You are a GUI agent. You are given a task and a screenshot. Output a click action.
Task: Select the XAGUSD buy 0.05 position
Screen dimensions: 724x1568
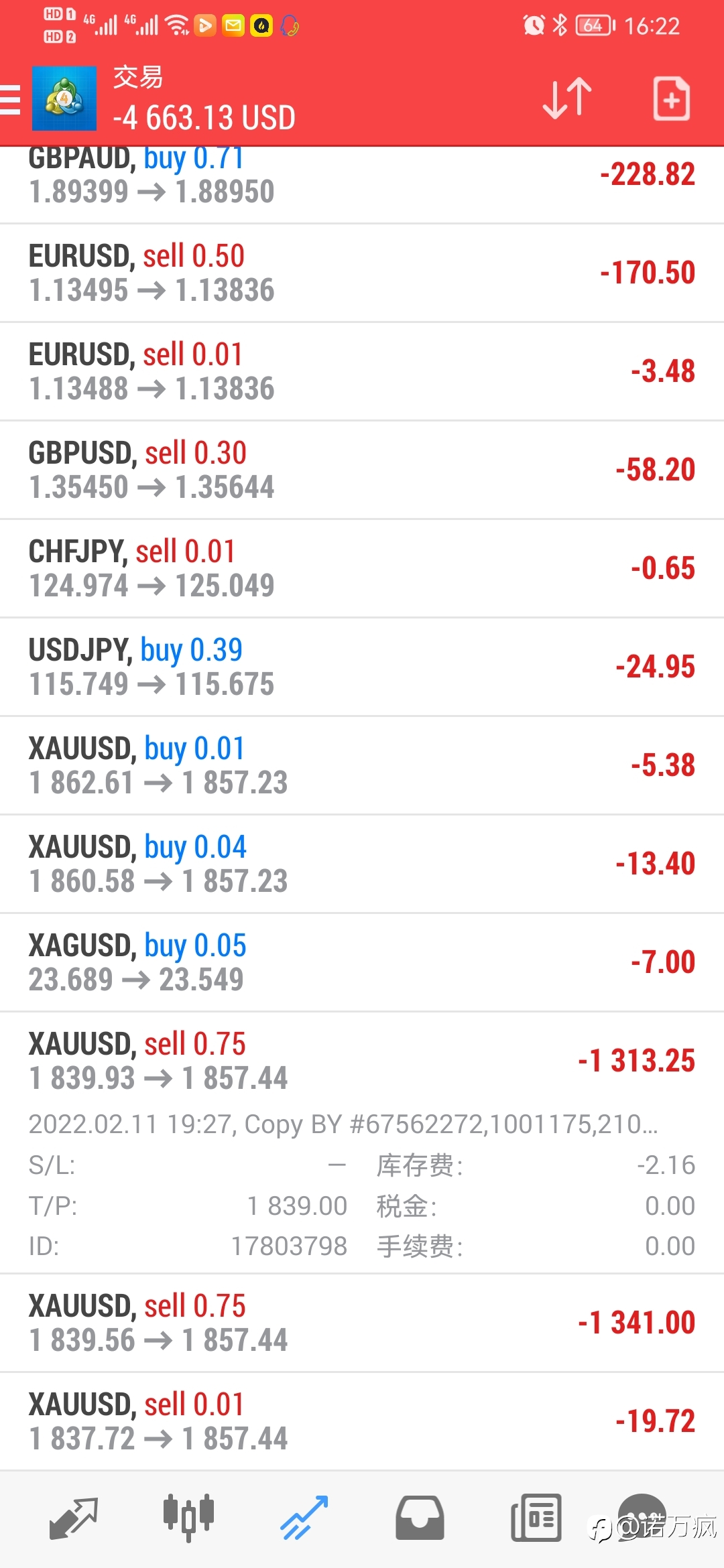[362, 962]
